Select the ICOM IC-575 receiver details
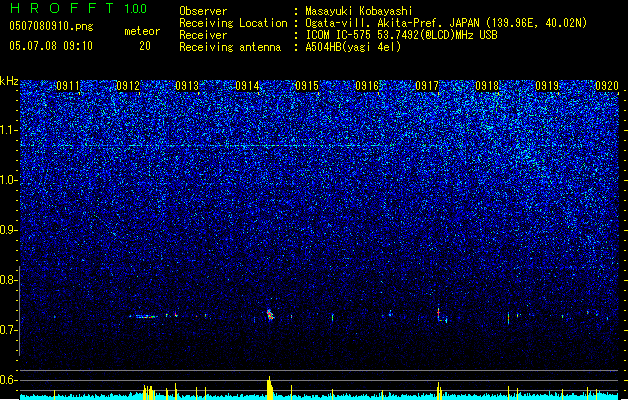The width and height of the screenshot is (629, 400). pyautogui.click(x=402, y=35)
